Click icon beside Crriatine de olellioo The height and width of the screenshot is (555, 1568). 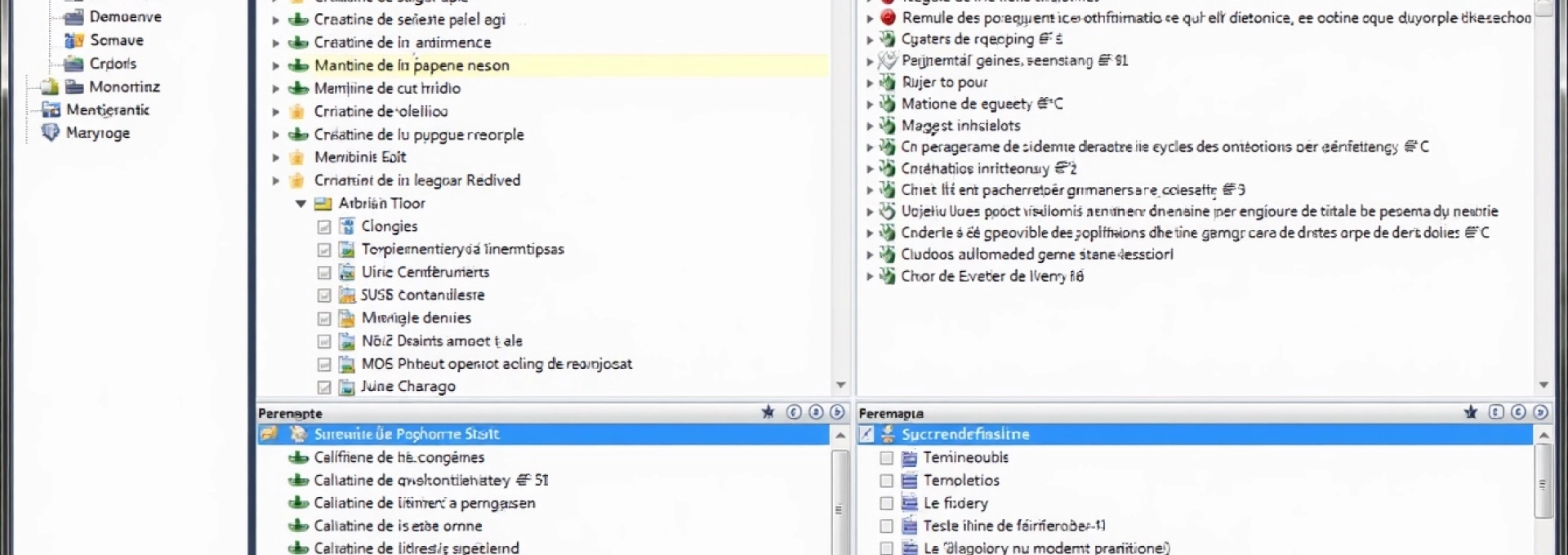[297, 111]
